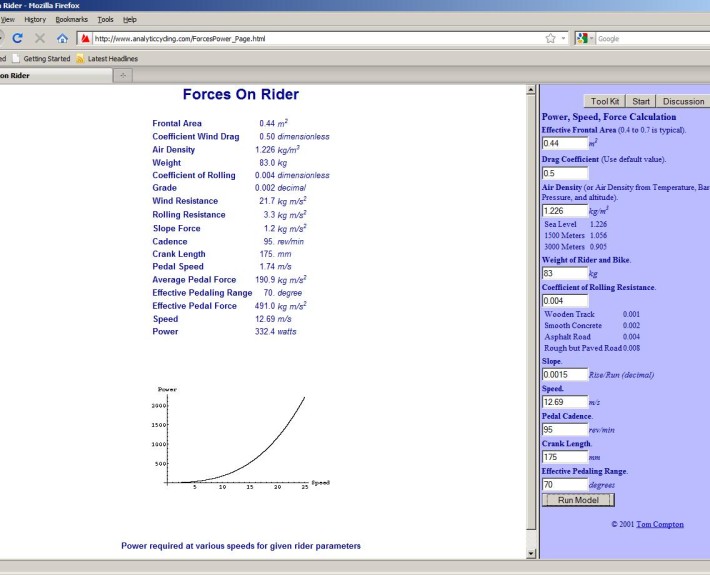Click the scrollbar down arrow of left frame
This screenshot has width=710, height=575.
(531, 553)
